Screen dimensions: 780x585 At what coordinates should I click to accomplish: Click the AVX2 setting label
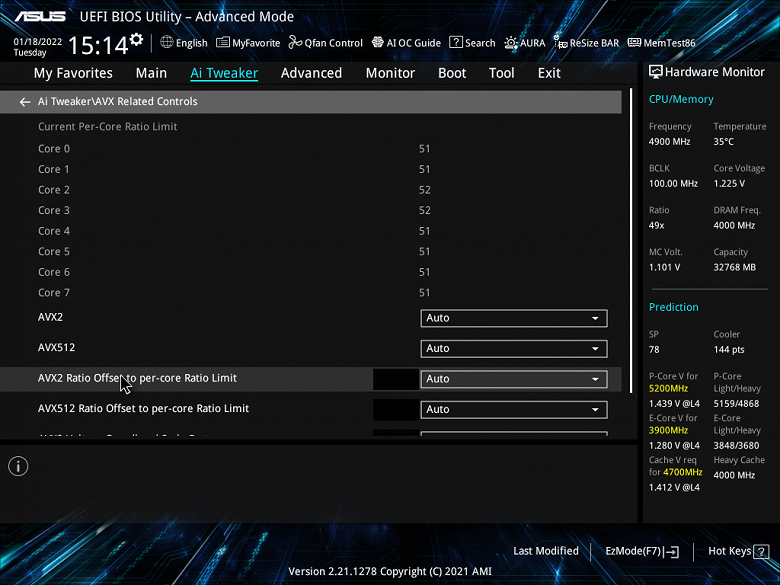point(50,317)
